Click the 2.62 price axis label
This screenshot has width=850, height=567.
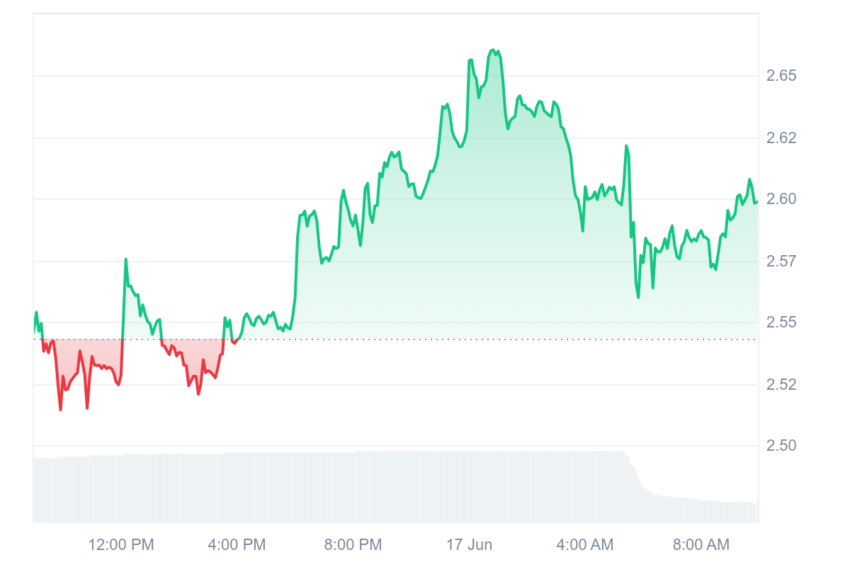(781, 138)
